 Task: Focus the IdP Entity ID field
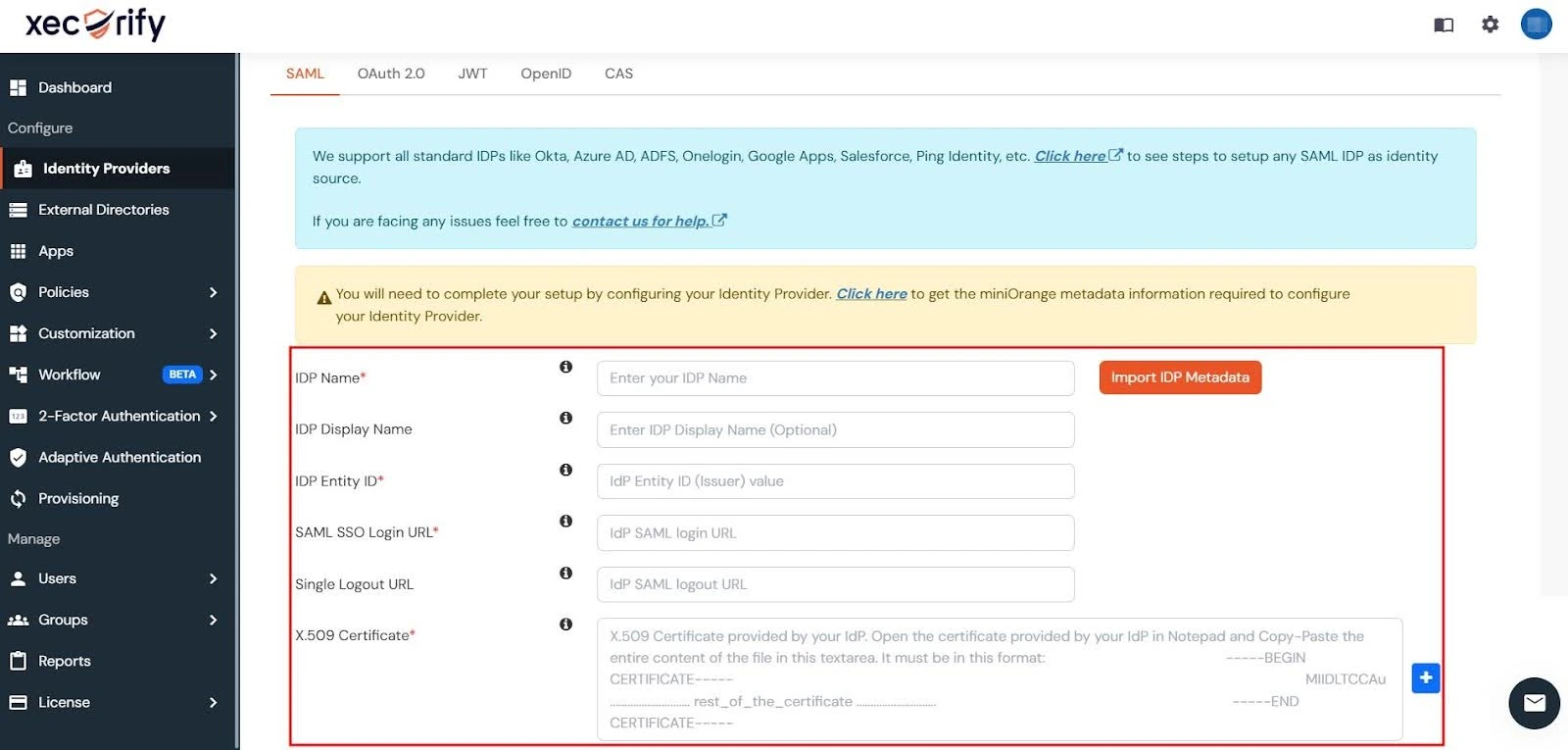[x=835, y=481]
